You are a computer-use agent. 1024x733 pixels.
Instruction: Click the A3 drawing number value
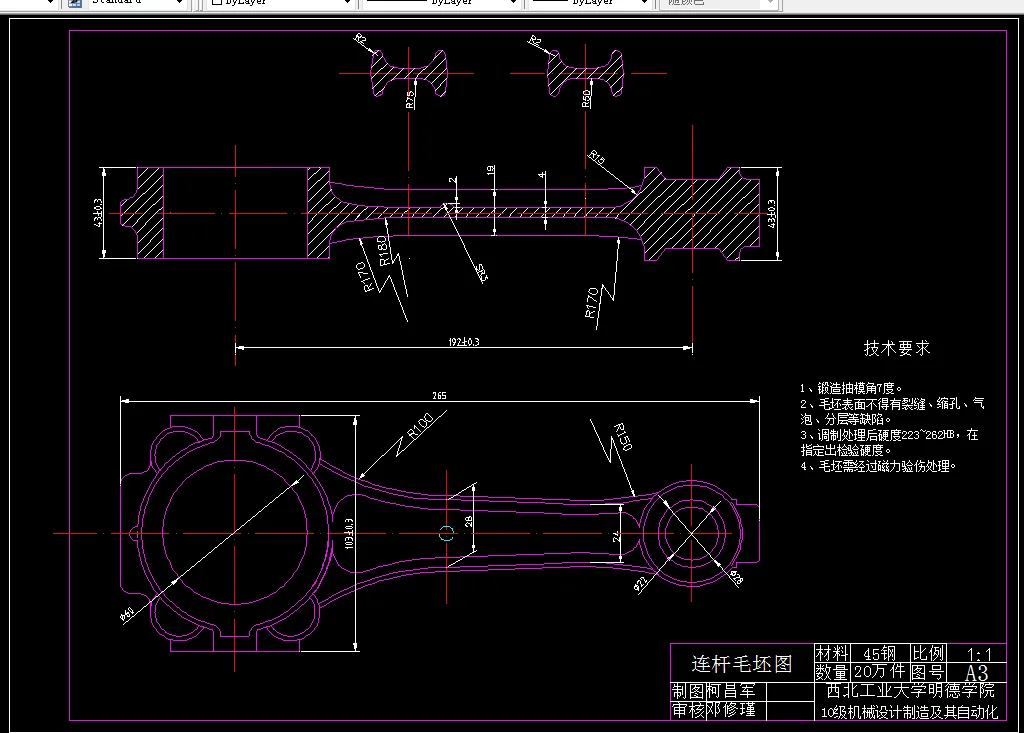pos(976,672)
